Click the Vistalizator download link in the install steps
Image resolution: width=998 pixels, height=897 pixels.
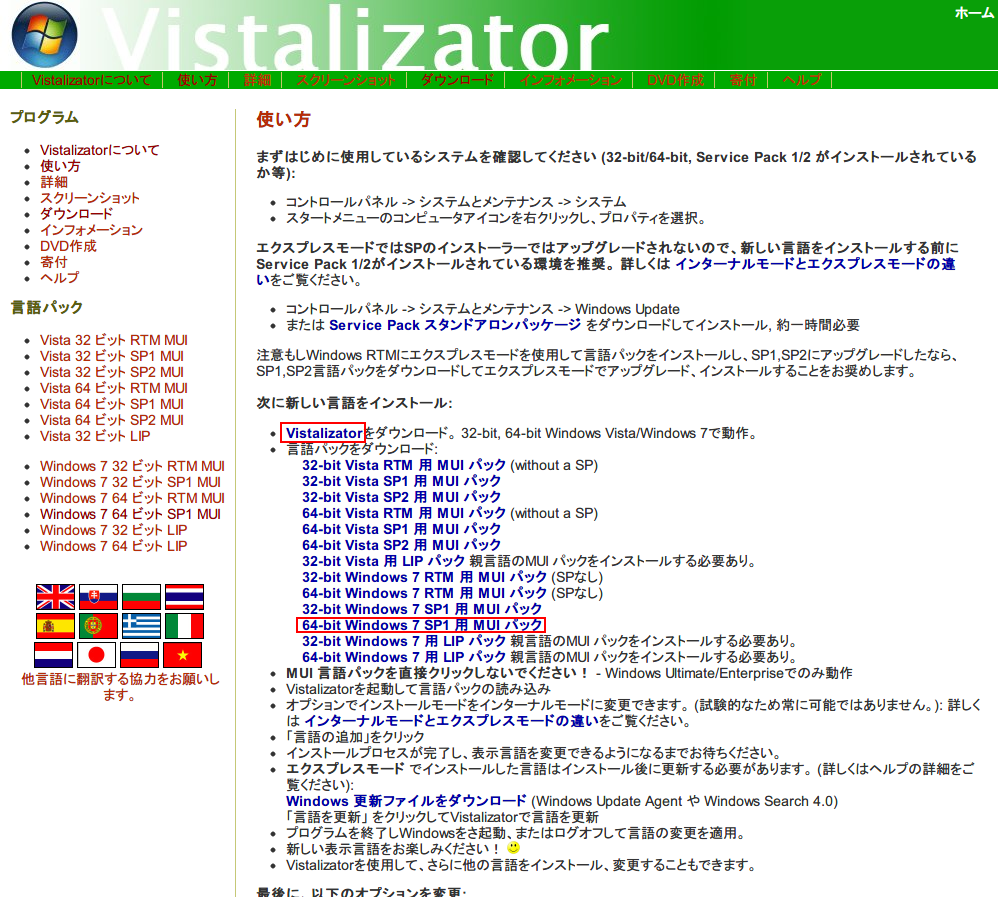(324, 433)
